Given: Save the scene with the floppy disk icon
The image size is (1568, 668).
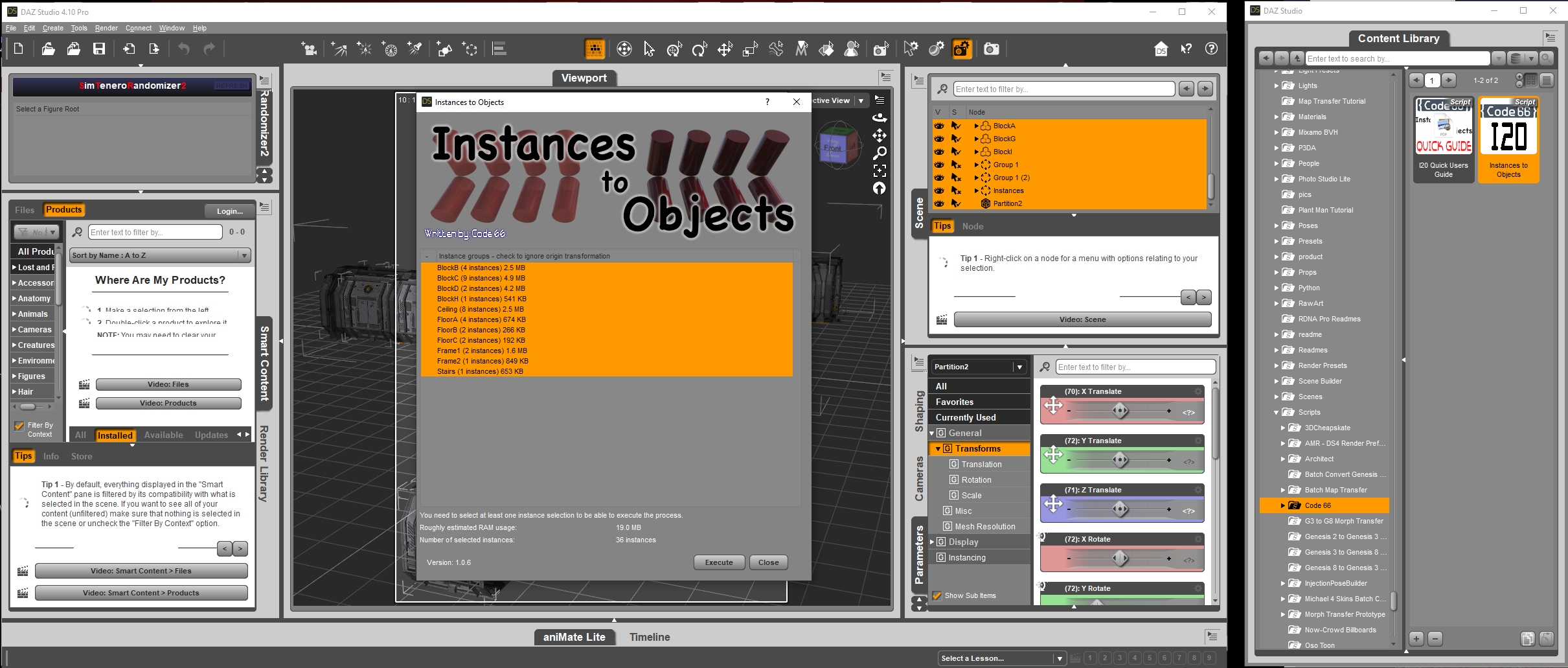Looking at the screenshot, I should point(99,49).
